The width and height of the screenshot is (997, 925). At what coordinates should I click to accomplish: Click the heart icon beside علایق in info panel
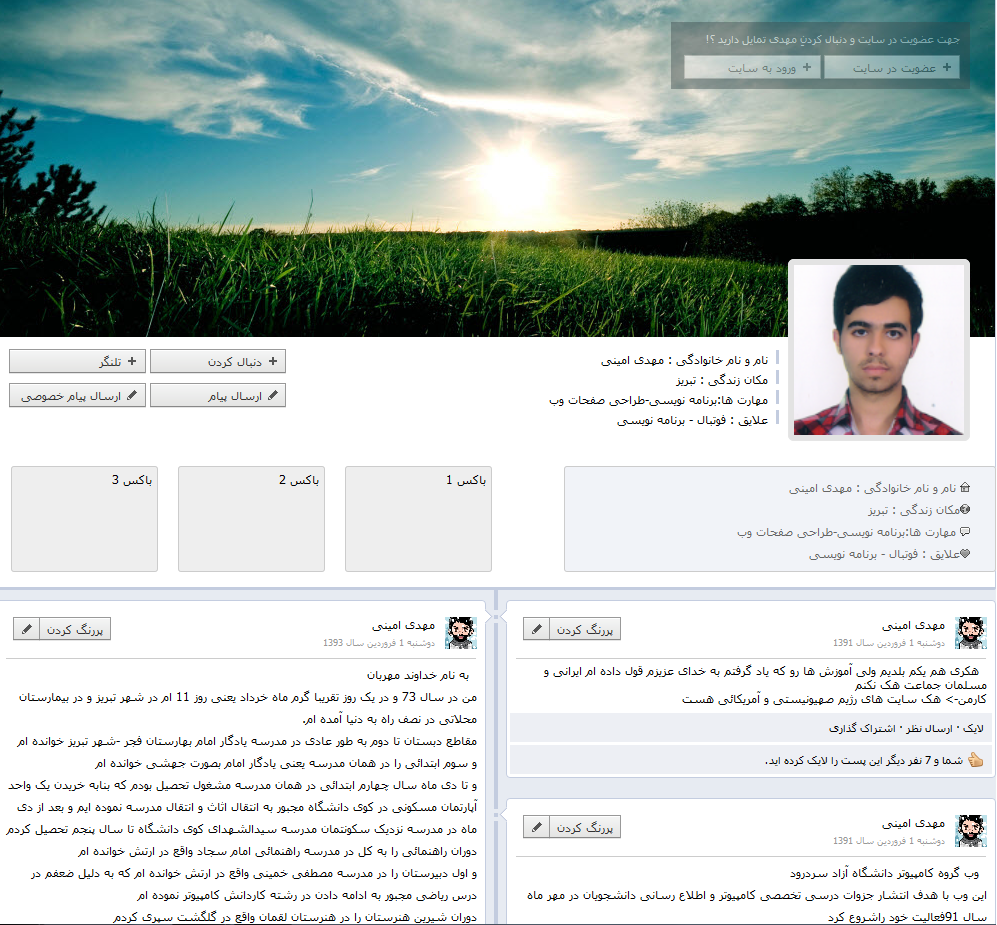[965, 554]
